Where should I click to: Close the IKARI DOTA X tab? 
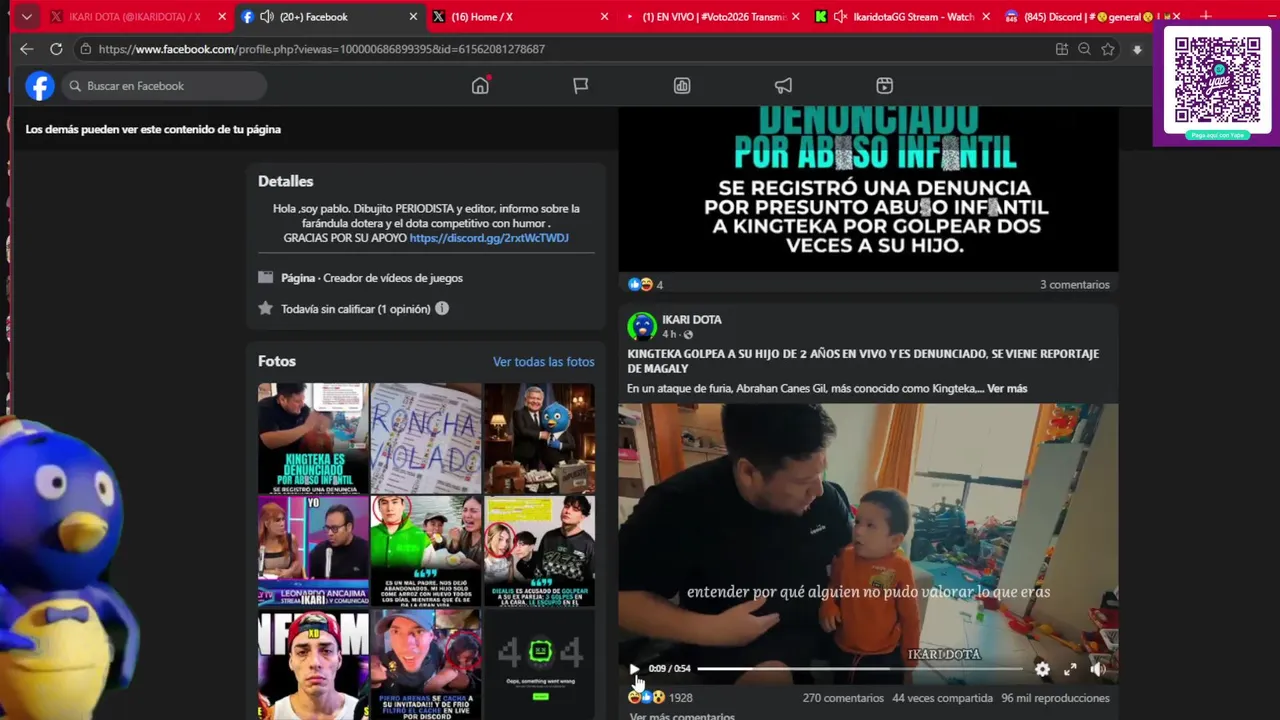[222, 17]
